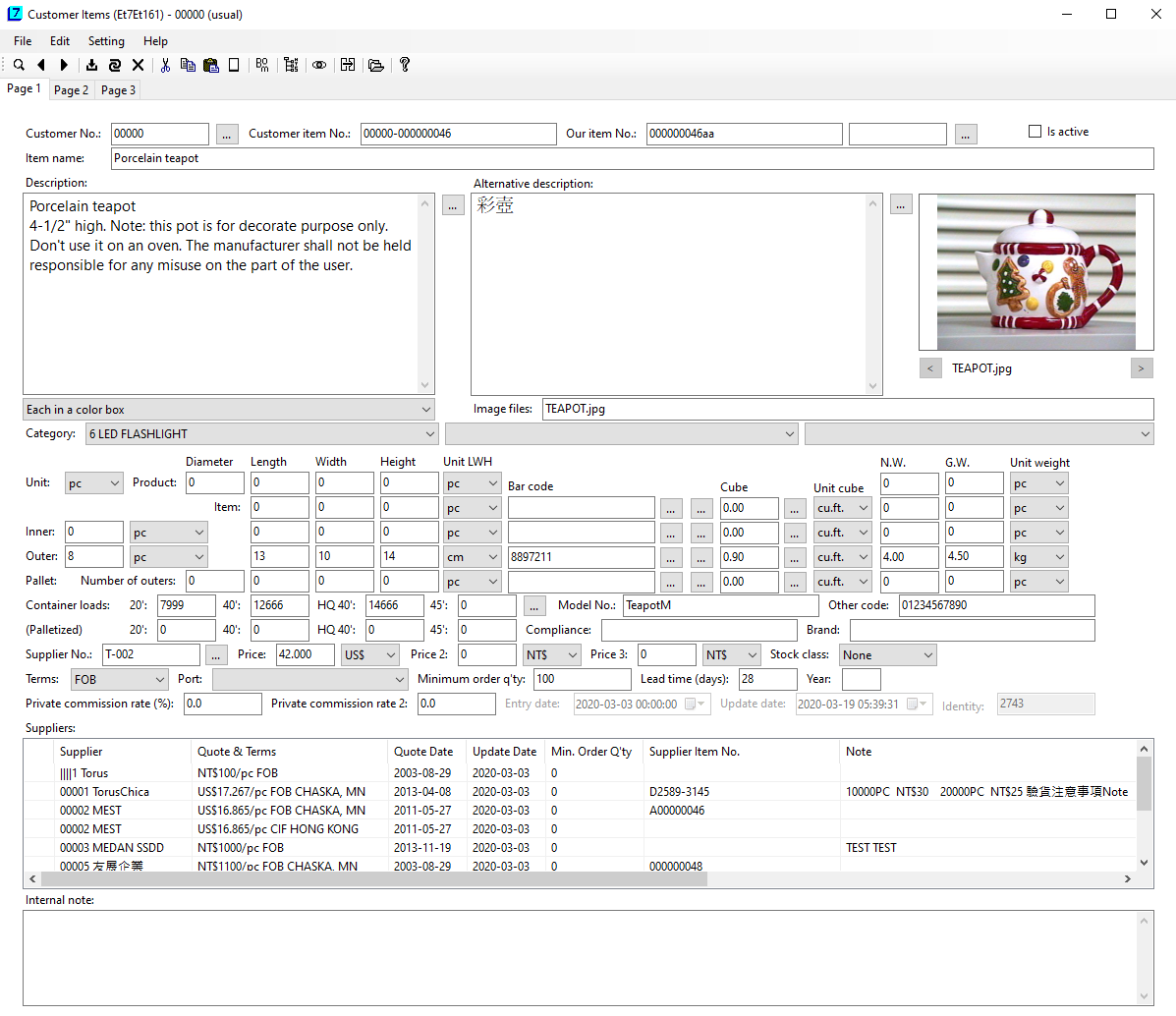This screenshot has width=1176, height=1016.
Task: Click the browse button after 45' container load
Action: pos(534,605)
